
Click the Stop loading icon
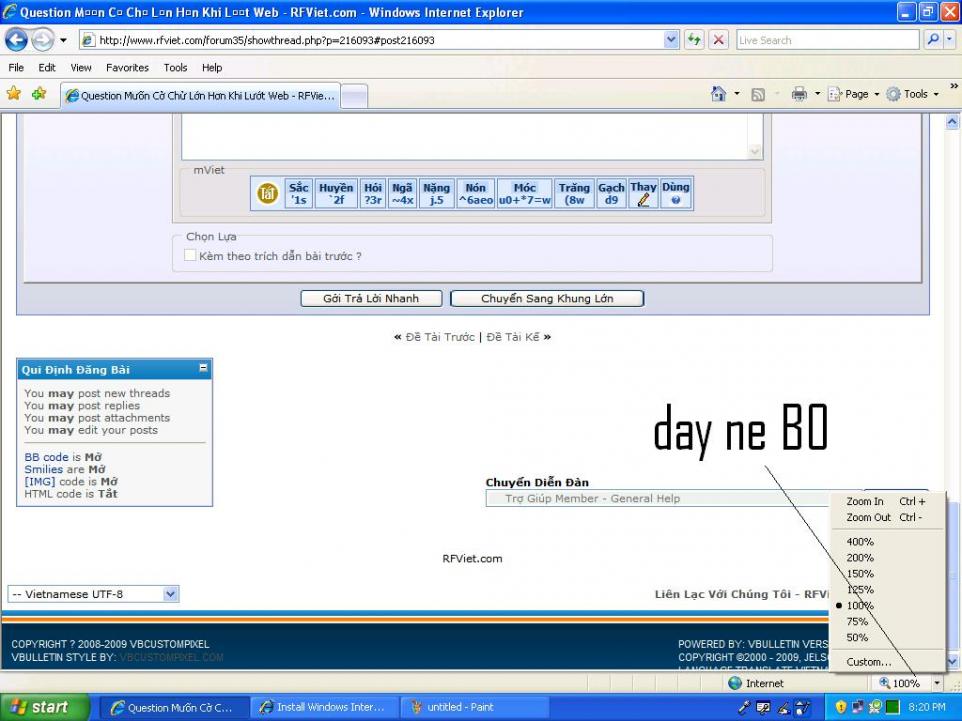(718, 40)
